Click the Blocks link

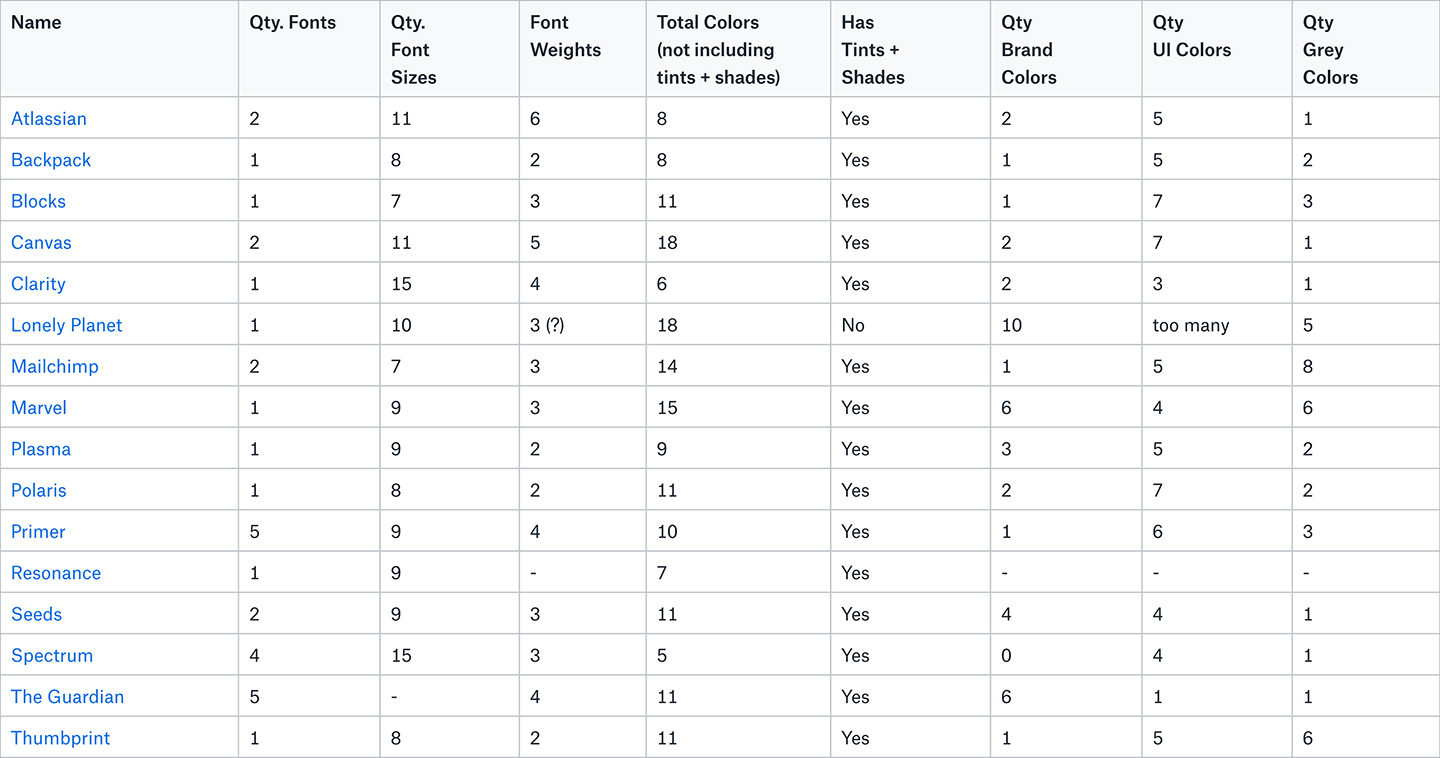[38, 201]
